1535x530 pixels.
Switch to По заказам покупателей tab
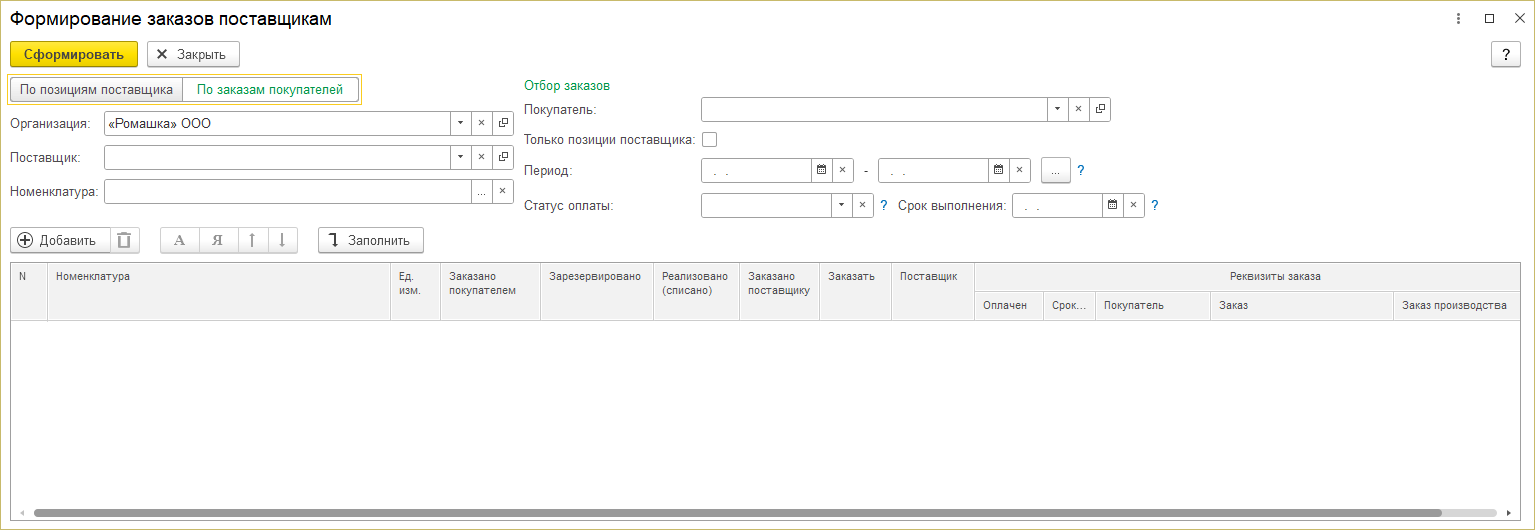pos(270,89)
